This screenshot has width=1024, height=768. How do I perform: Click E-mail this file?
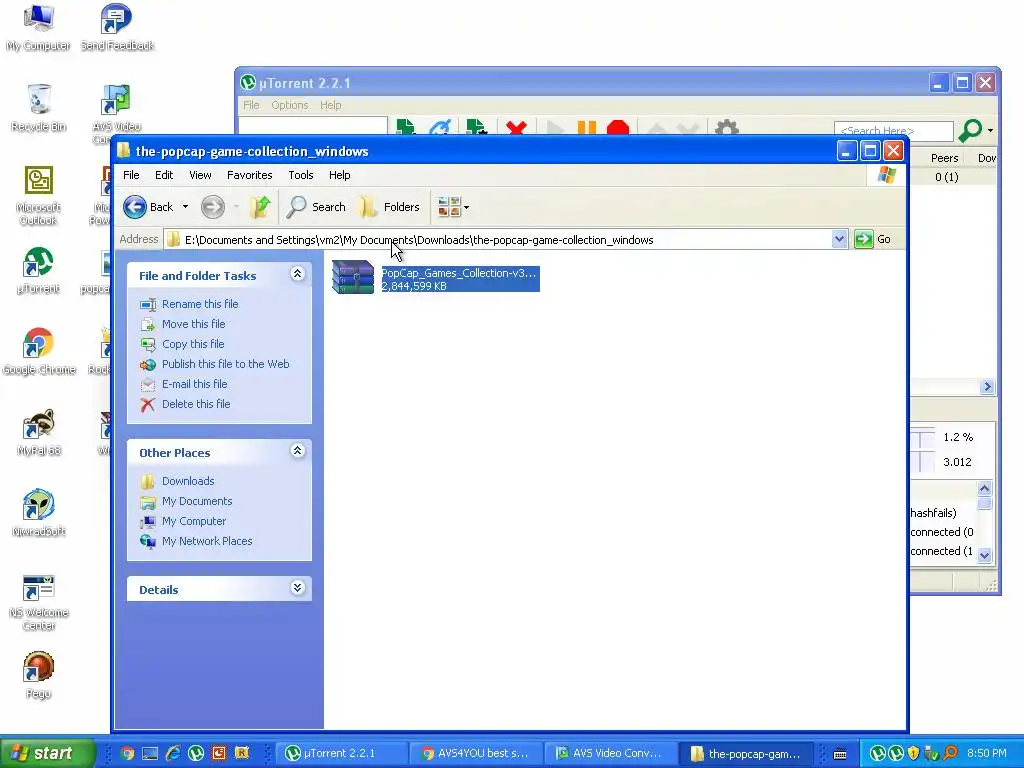point(195,384)
